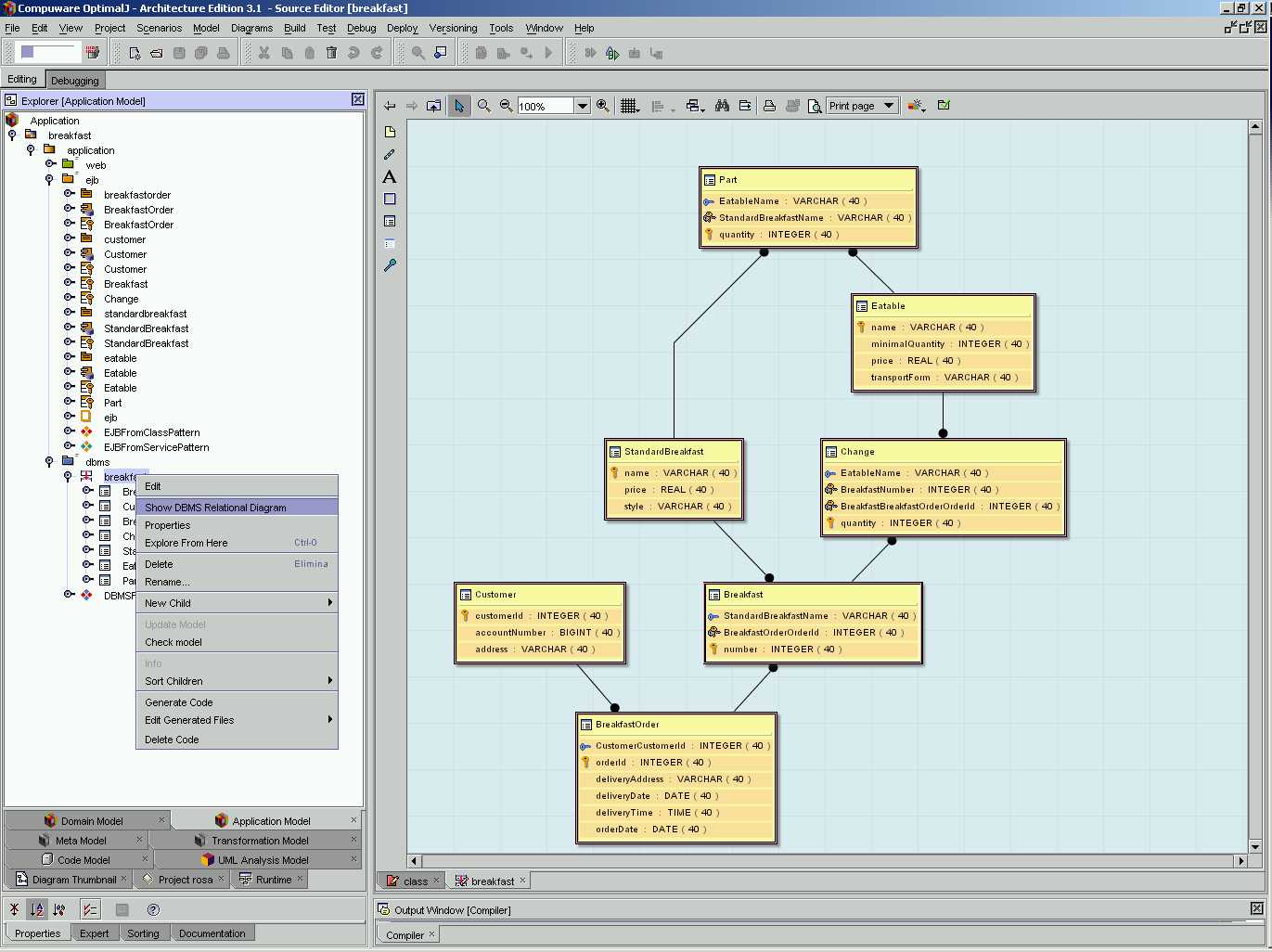The height and width of the screenshot is (952, 1272).
Task: Toggle the checklist view button in properties
Action: click(x=90, y=909)
